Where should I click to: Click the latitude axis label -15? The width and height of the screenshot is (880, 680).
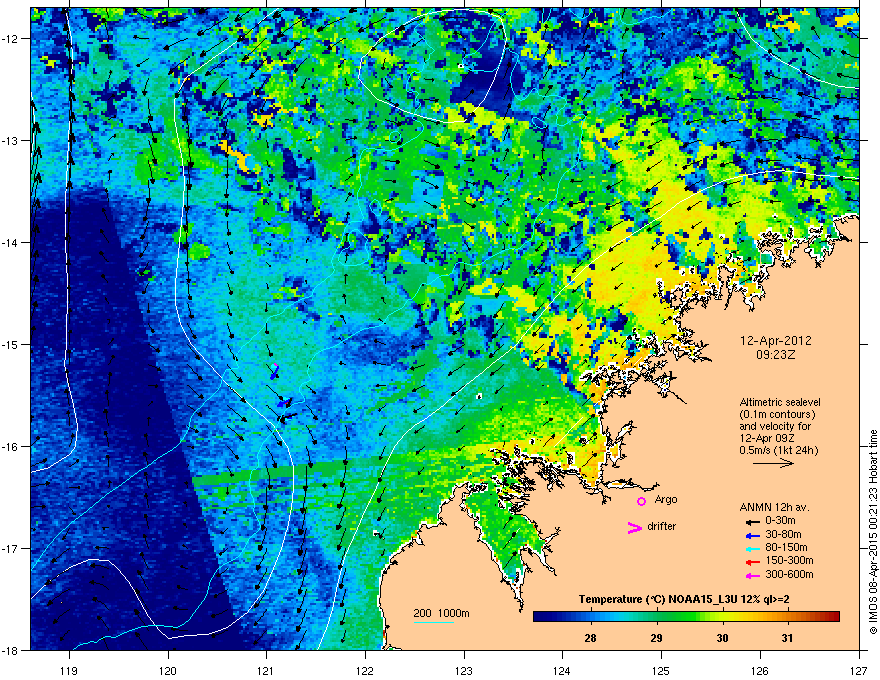pos(11,344)
